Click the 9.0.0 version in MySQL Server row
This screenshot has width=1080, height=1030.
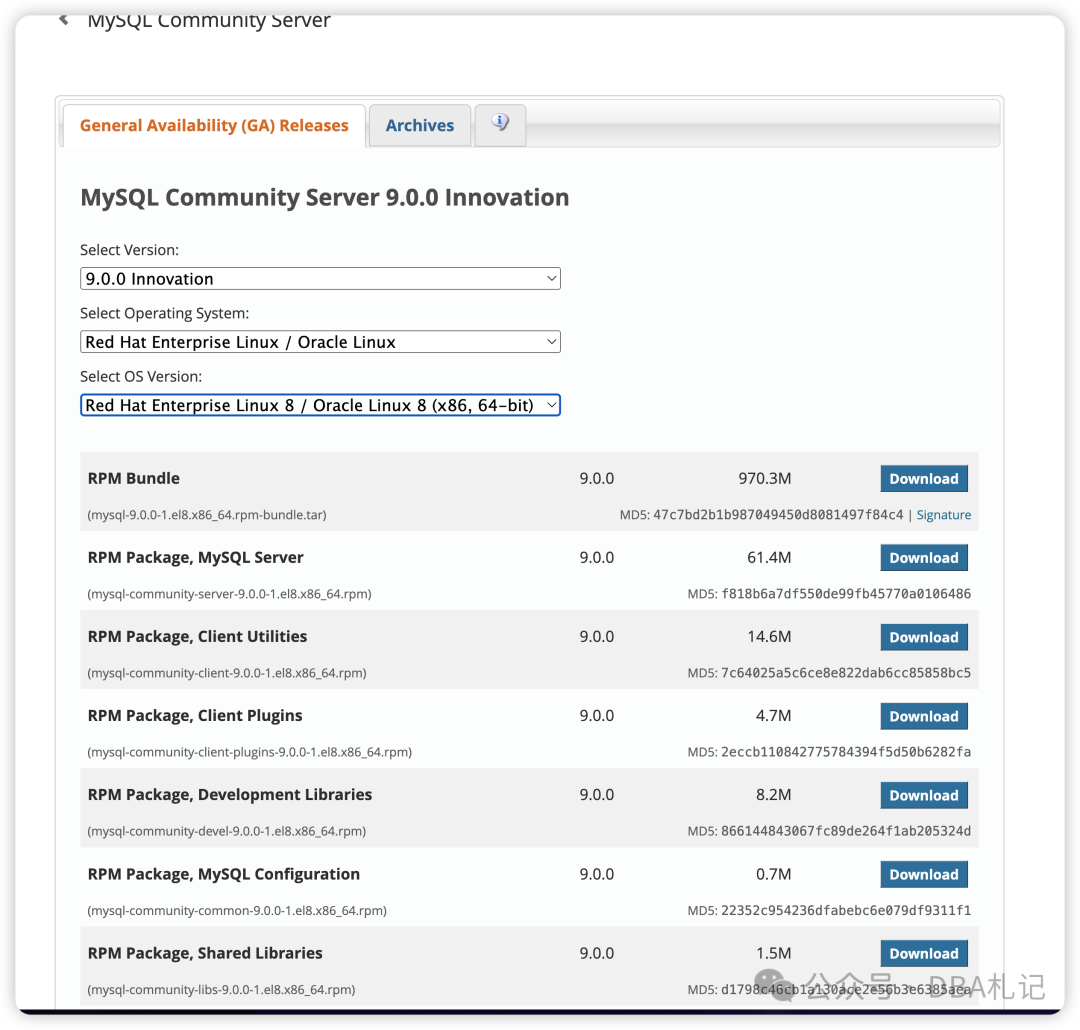596,557
